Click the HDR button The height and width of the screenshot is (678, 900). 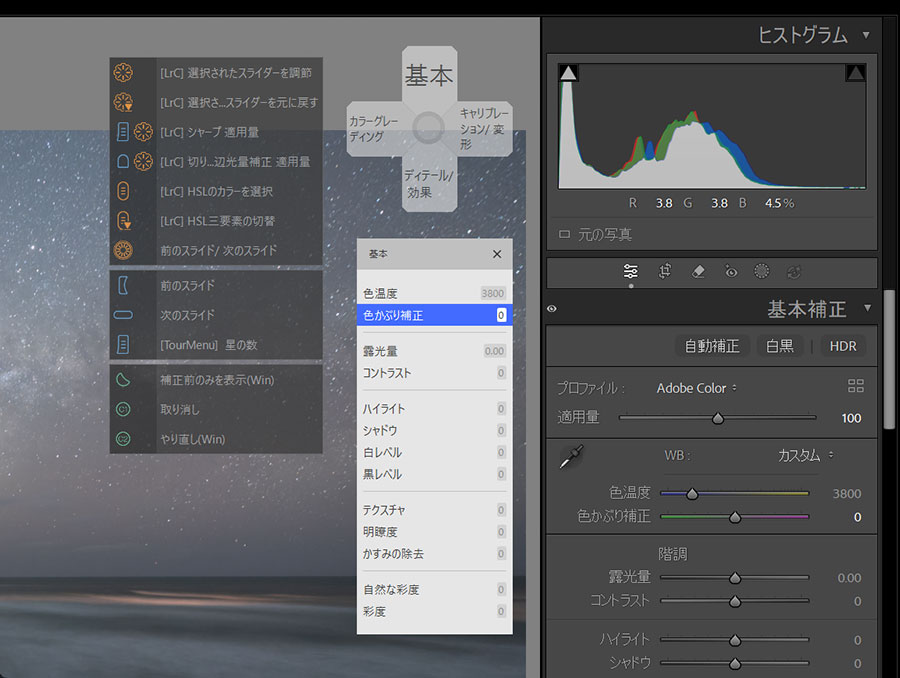843,346
